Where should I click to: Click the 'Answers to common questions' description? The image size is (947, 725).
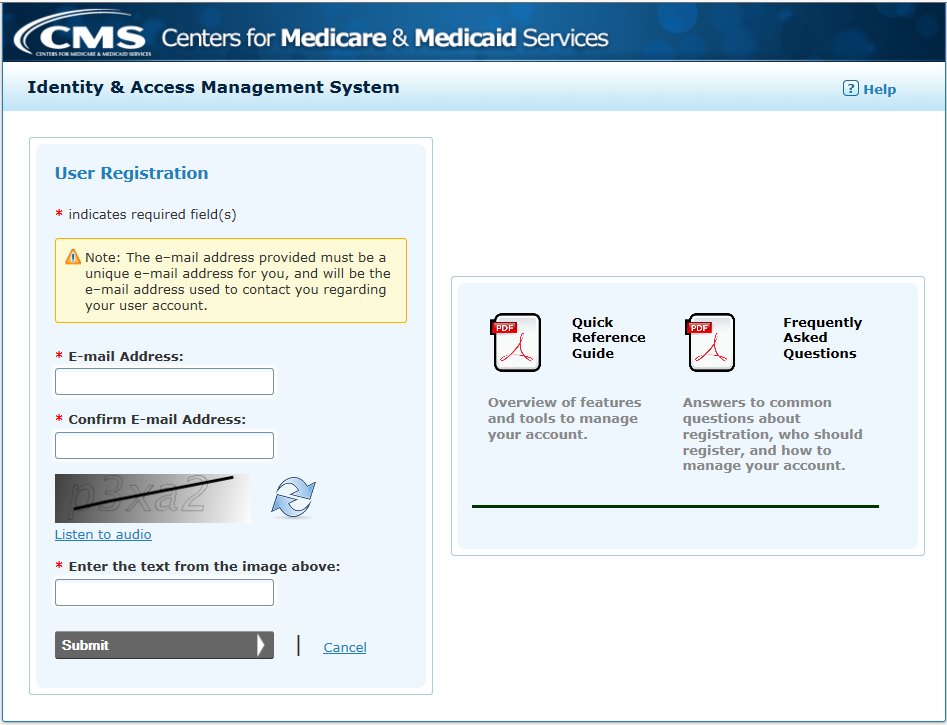772,434
